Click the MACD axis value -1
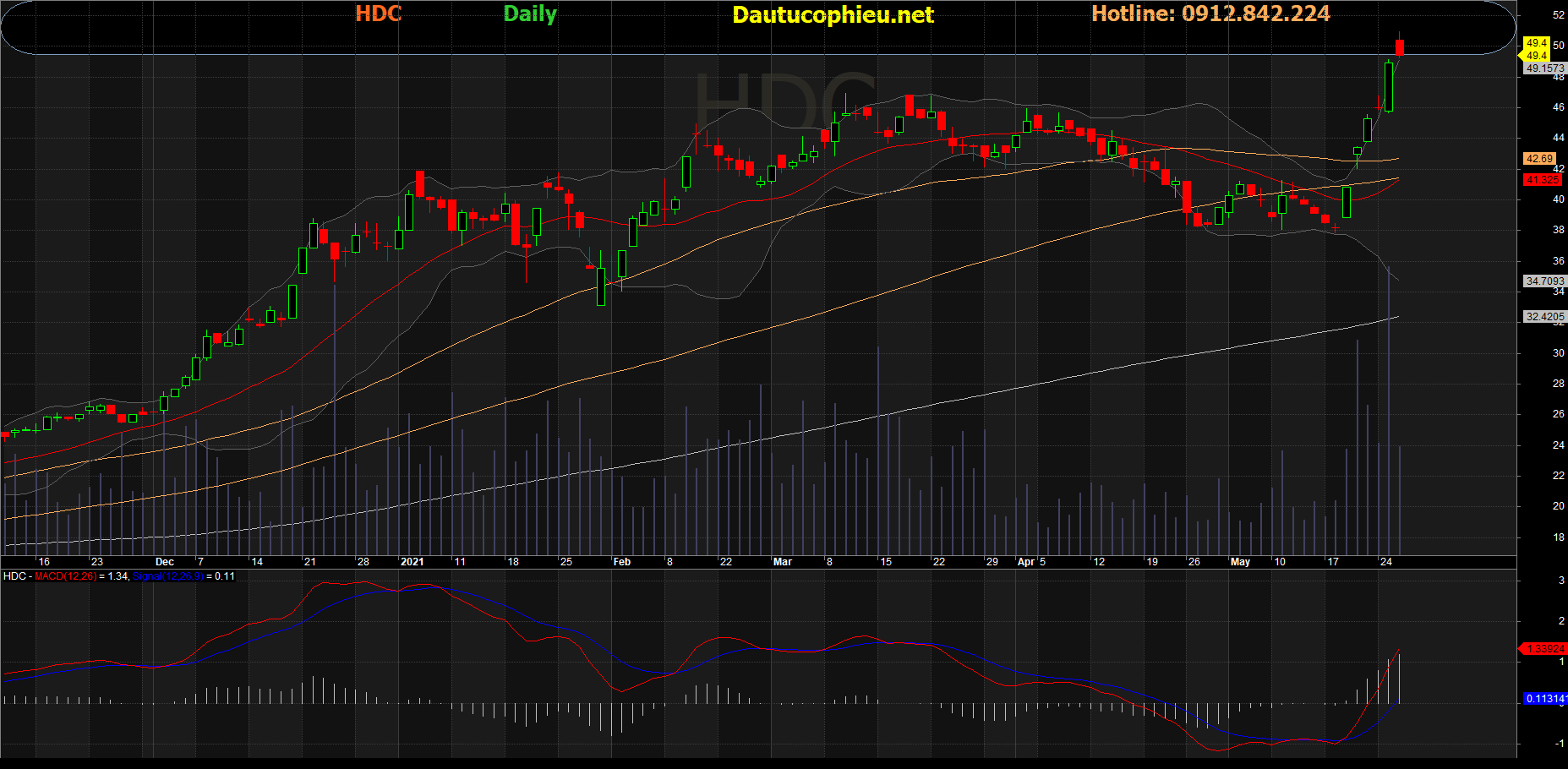This screenshot has height=769, width=1568. tap(1560, 744)
